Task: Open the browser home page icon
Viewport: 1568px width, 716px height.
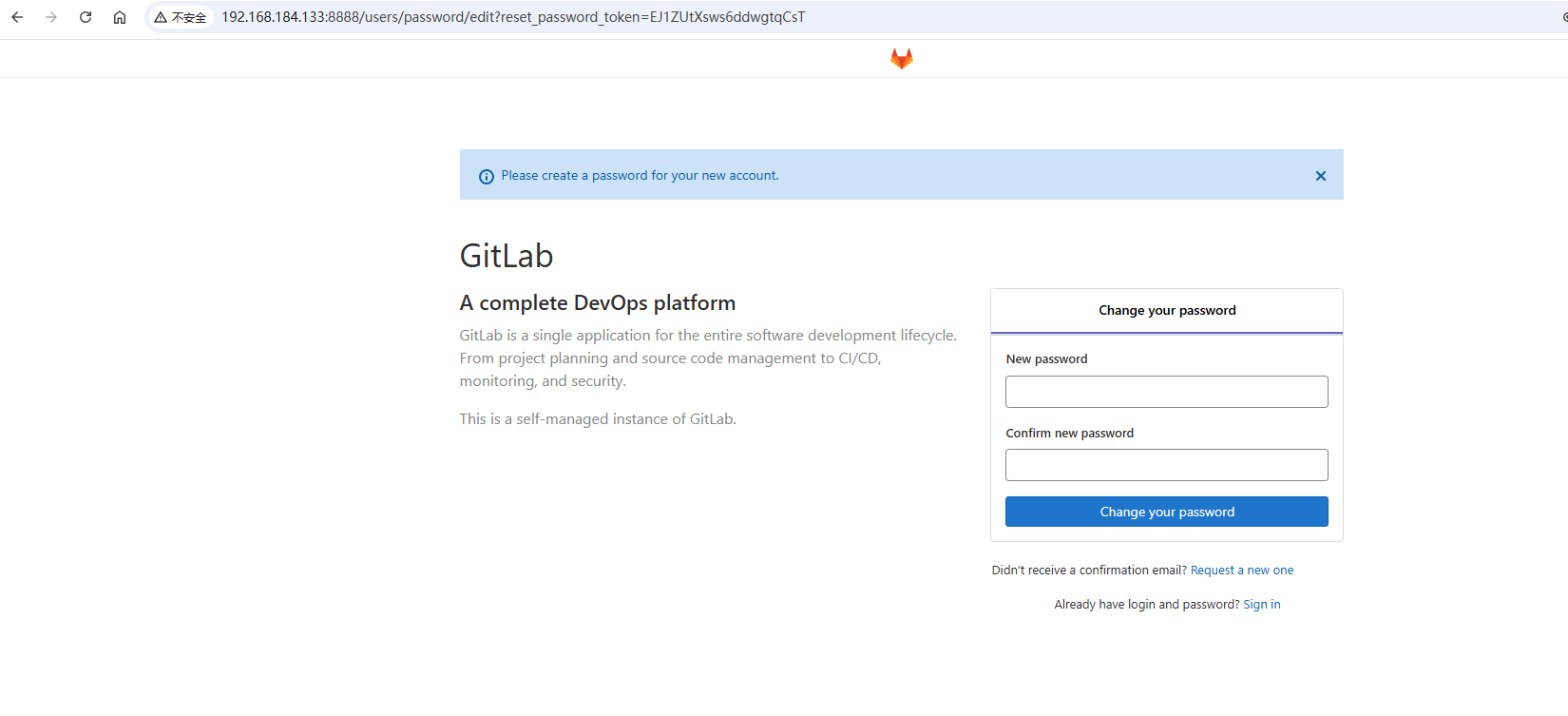Action: tap(120, 17)
